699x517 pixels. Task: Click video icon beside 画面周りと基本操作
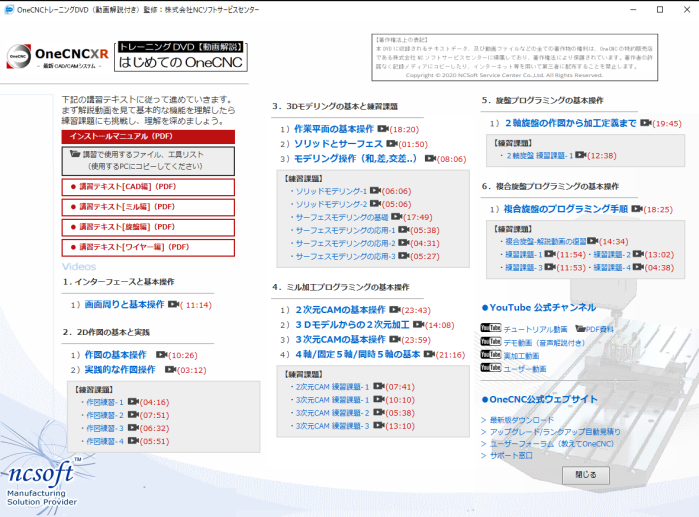pos(172,304)
